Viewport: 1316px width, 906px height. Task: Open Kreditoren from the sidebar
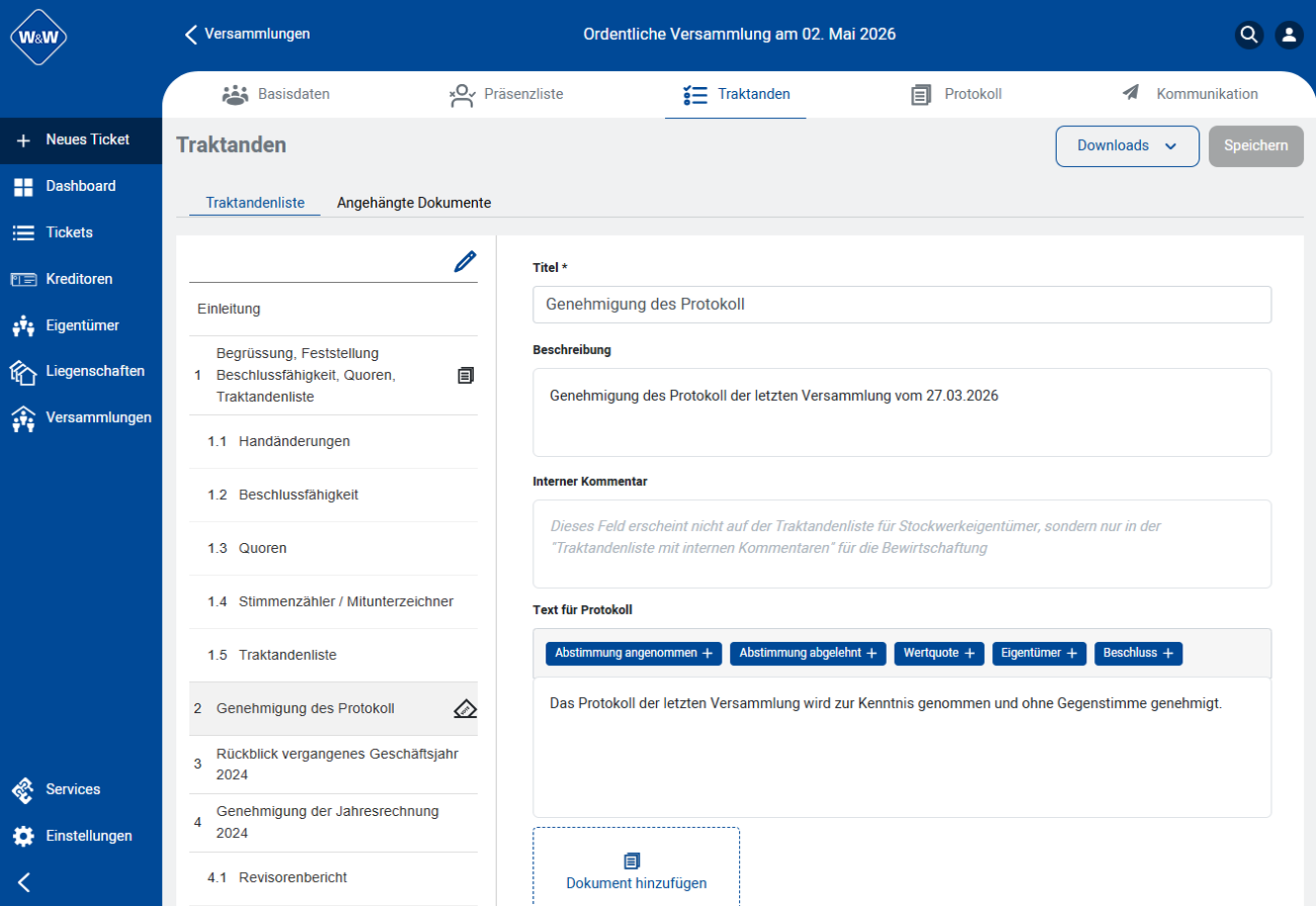(79, 279)
